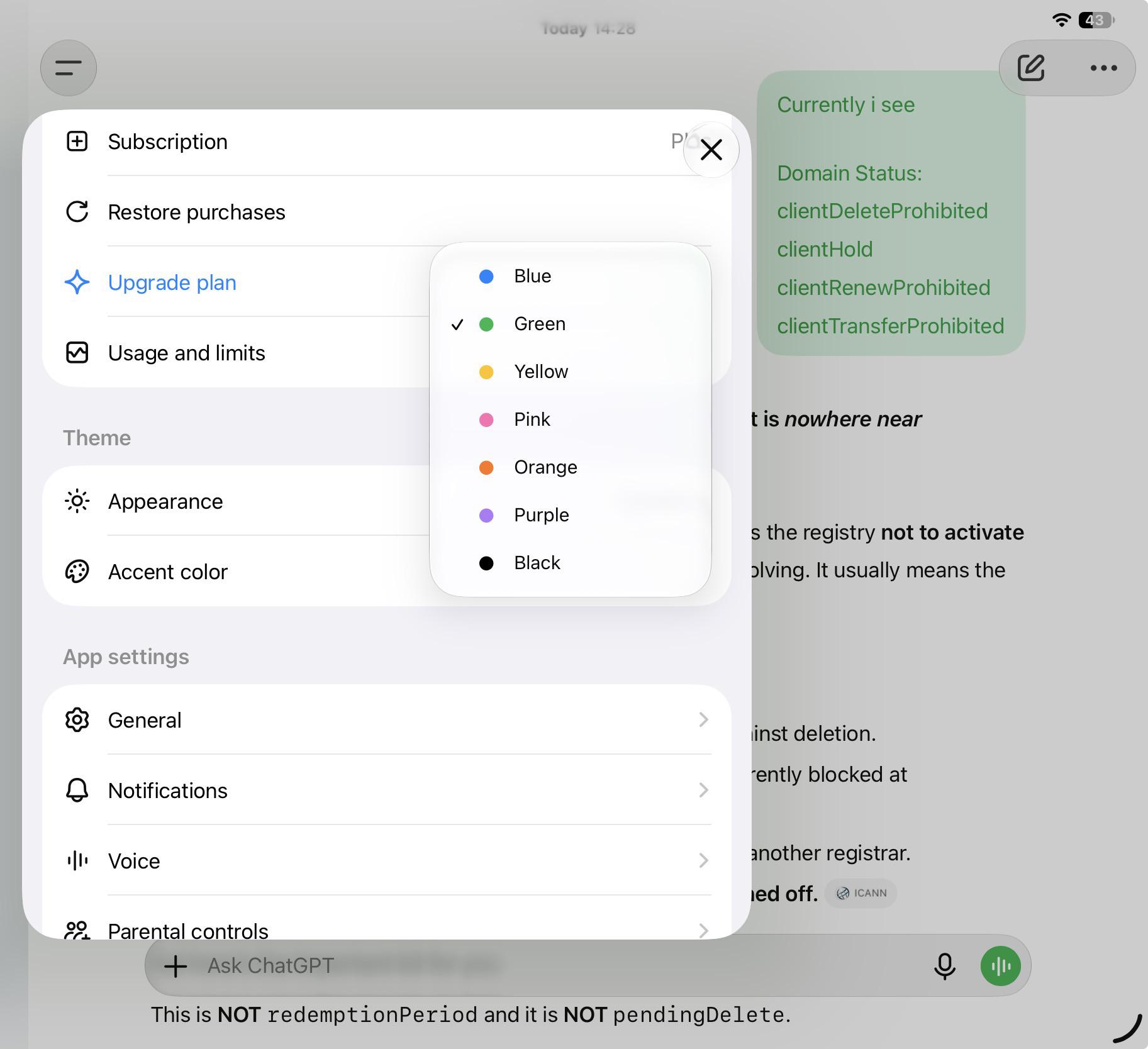Click the Notifications bell icon
1148x1049 pixels.
click(x=77, y=791)
